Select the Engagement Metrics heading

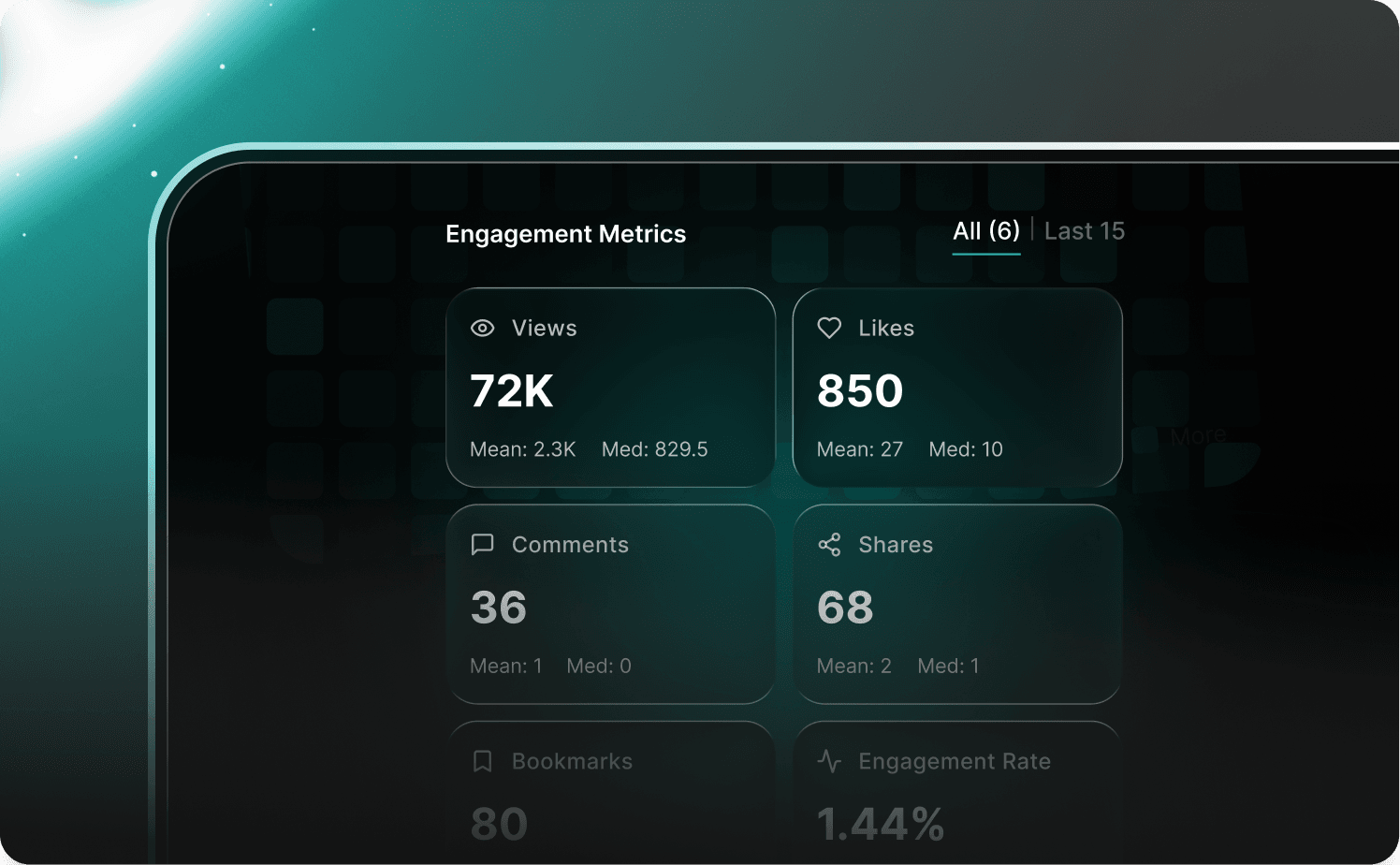565,234
